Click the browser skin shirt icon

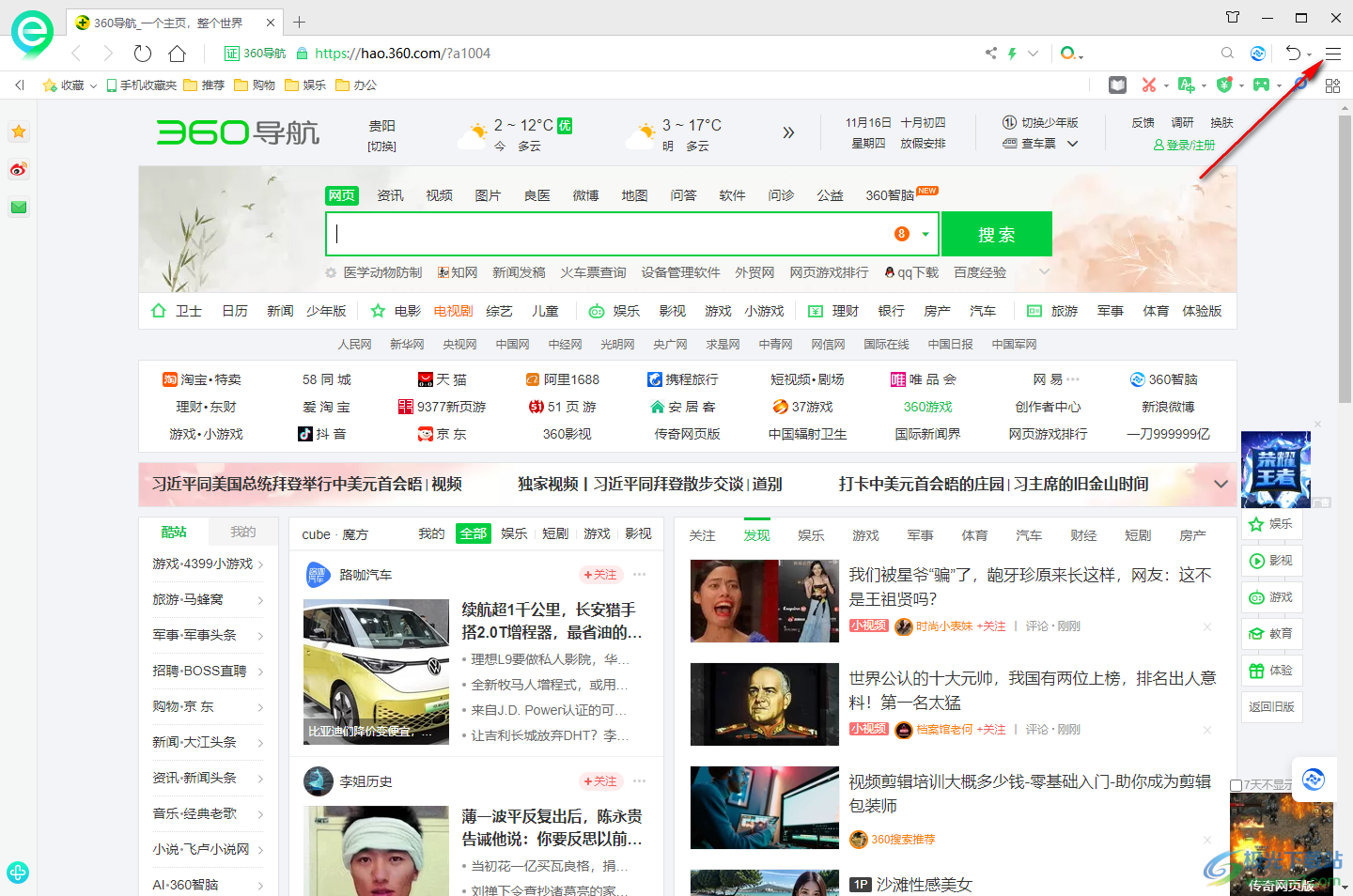click(x=1233, y=17)
